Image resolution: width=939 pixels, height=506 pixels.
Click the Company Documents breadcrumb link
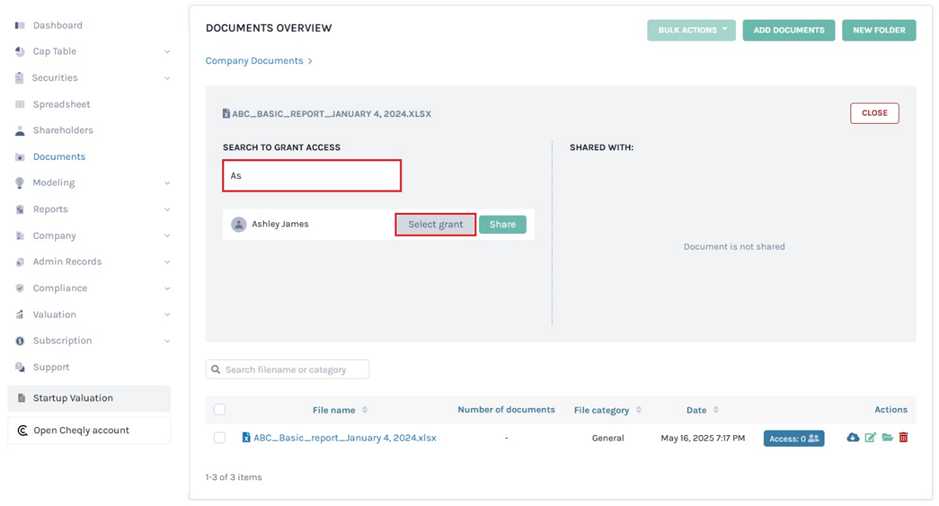pyautogui.click(x=254, y=61)
